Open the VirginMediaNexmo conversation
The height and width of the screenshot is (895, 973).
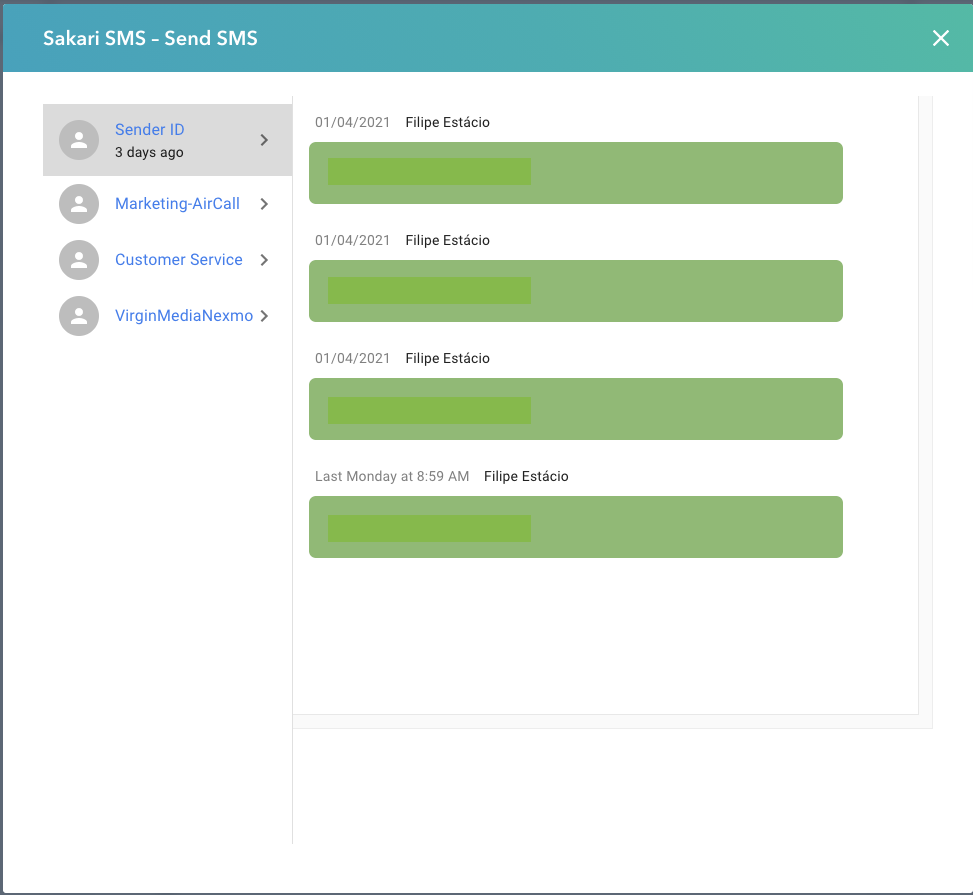click(x=168, y=315)
